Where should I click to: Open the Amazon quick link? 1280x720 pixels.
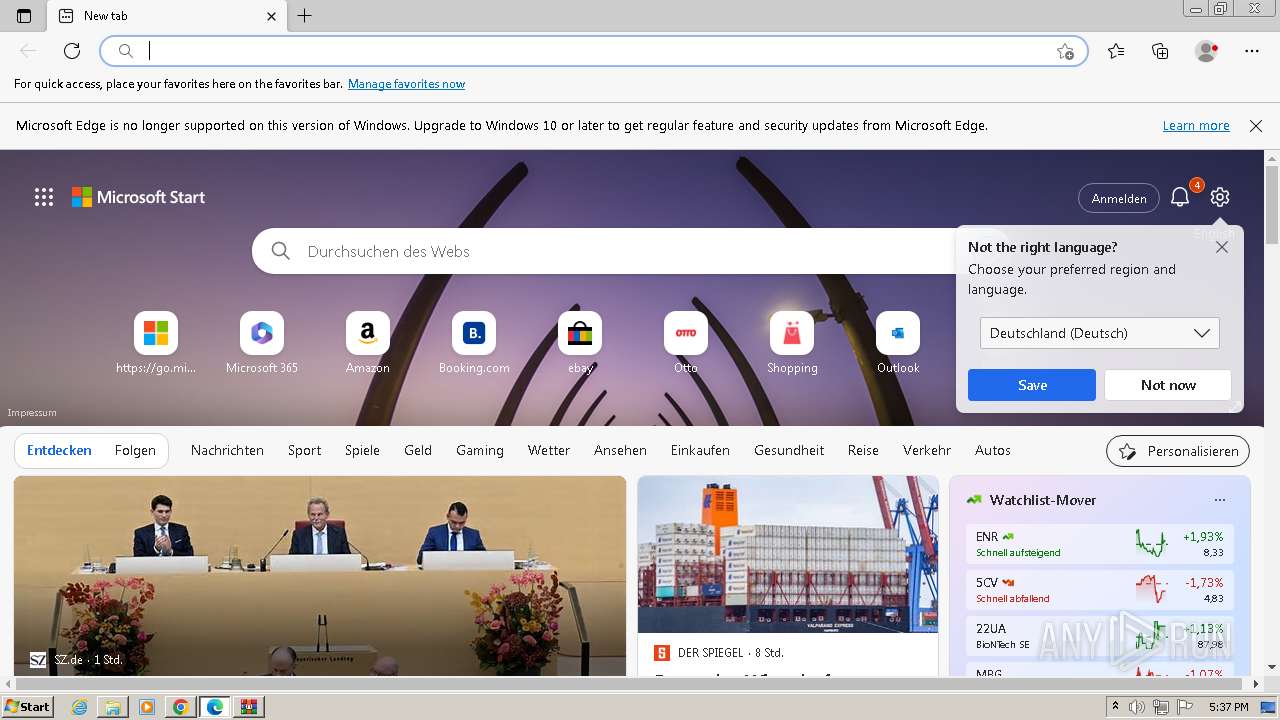[368, 343]
